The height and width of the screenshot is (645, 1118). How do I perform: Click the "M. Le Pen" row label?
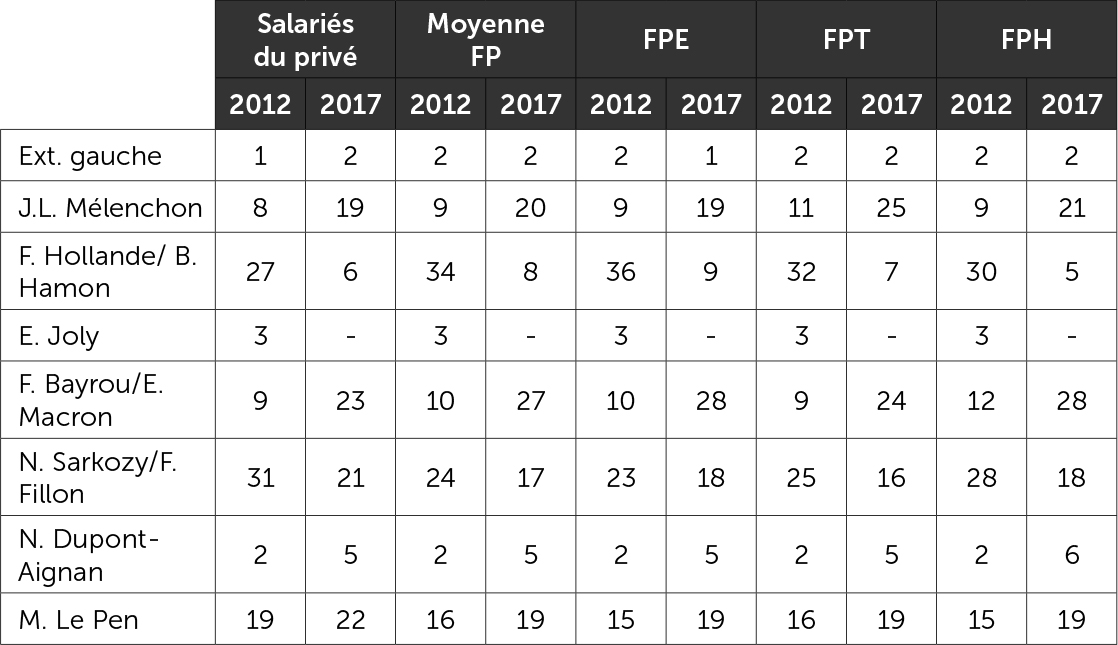tap(79, 620)
